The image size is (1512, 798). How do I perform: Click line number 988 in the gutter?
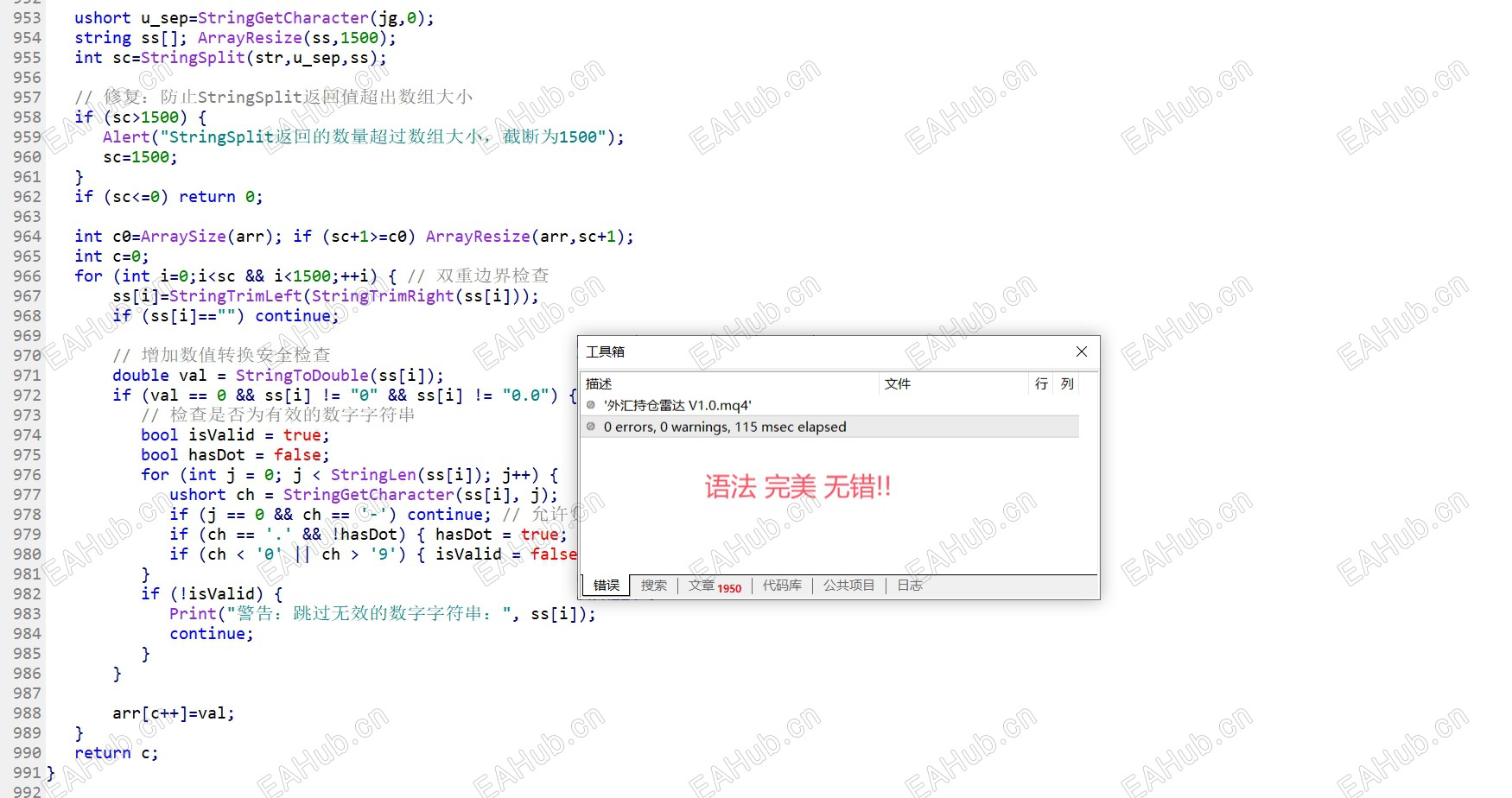tap(27, 713)
